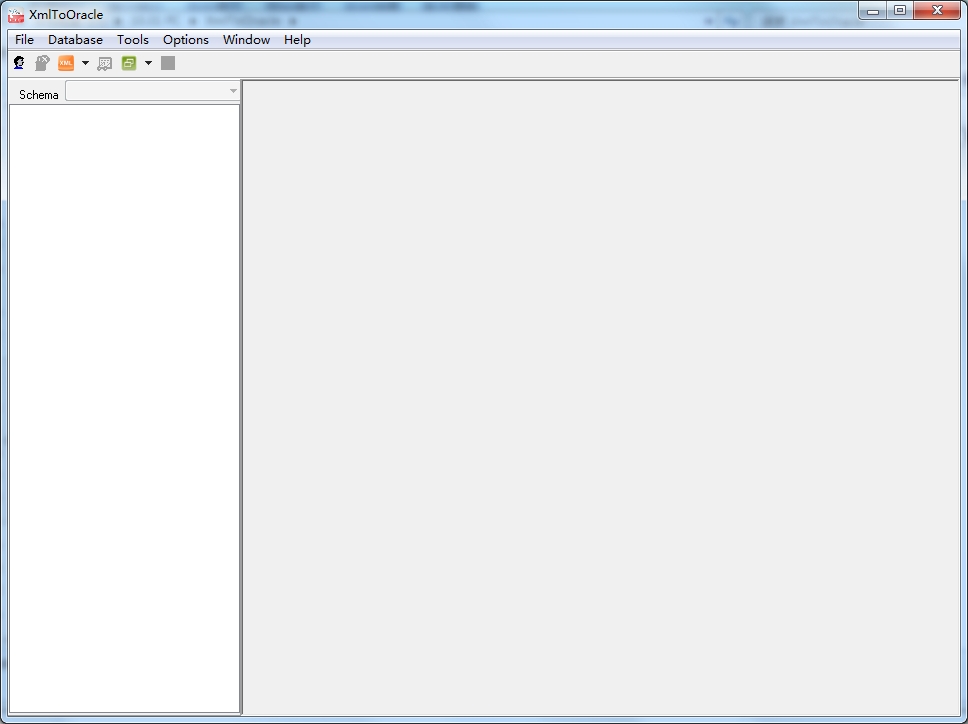Open the Window menu
Viewport: 968px width, 724px height.
(246, 40)
